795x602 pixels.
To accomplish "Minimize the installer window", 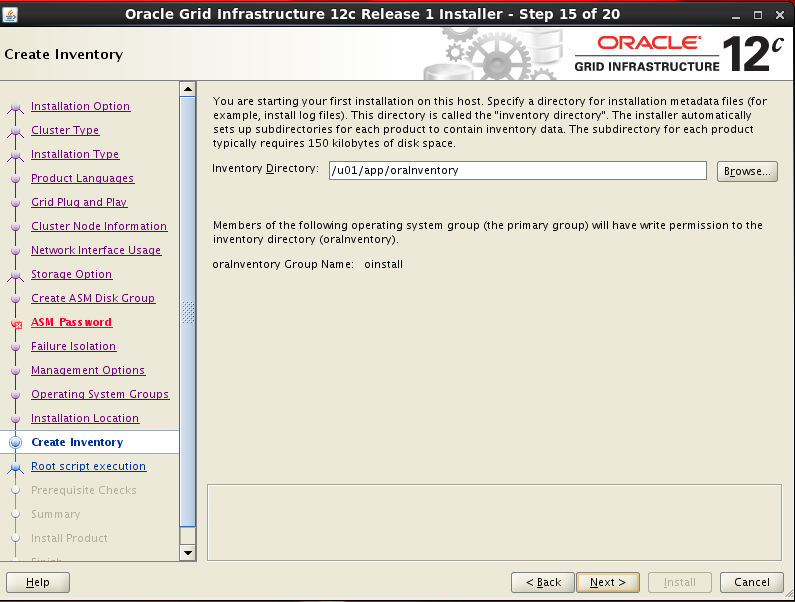I will (x=736, y=15).
